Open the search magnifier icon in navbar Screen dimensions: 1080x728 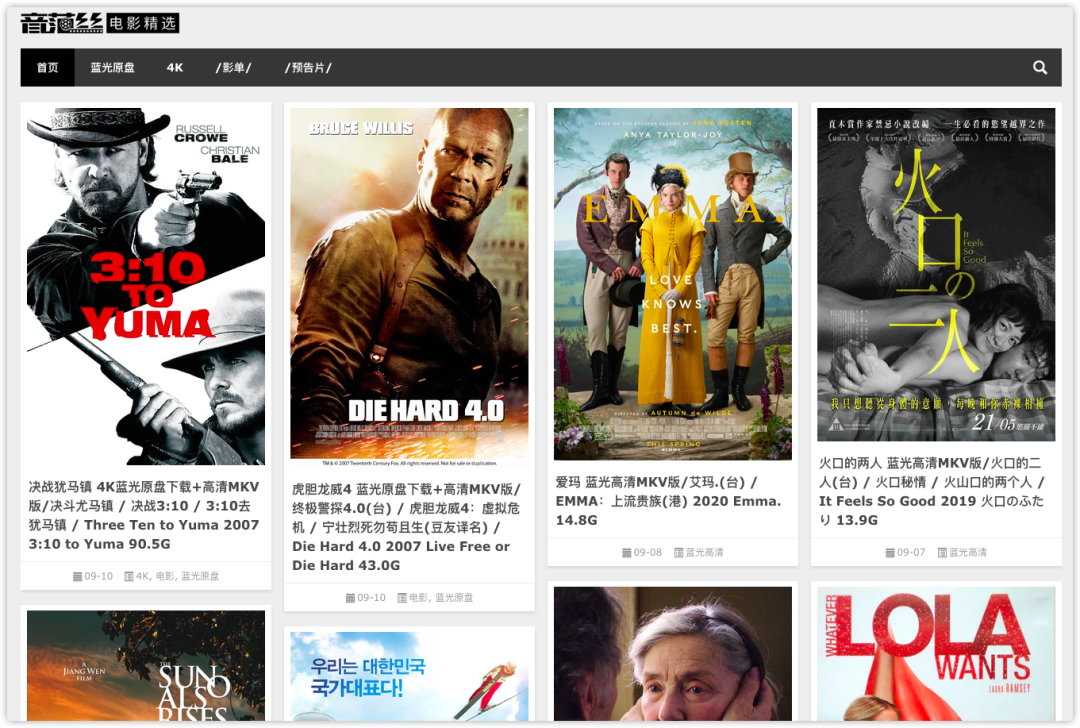pos(1039,67)
